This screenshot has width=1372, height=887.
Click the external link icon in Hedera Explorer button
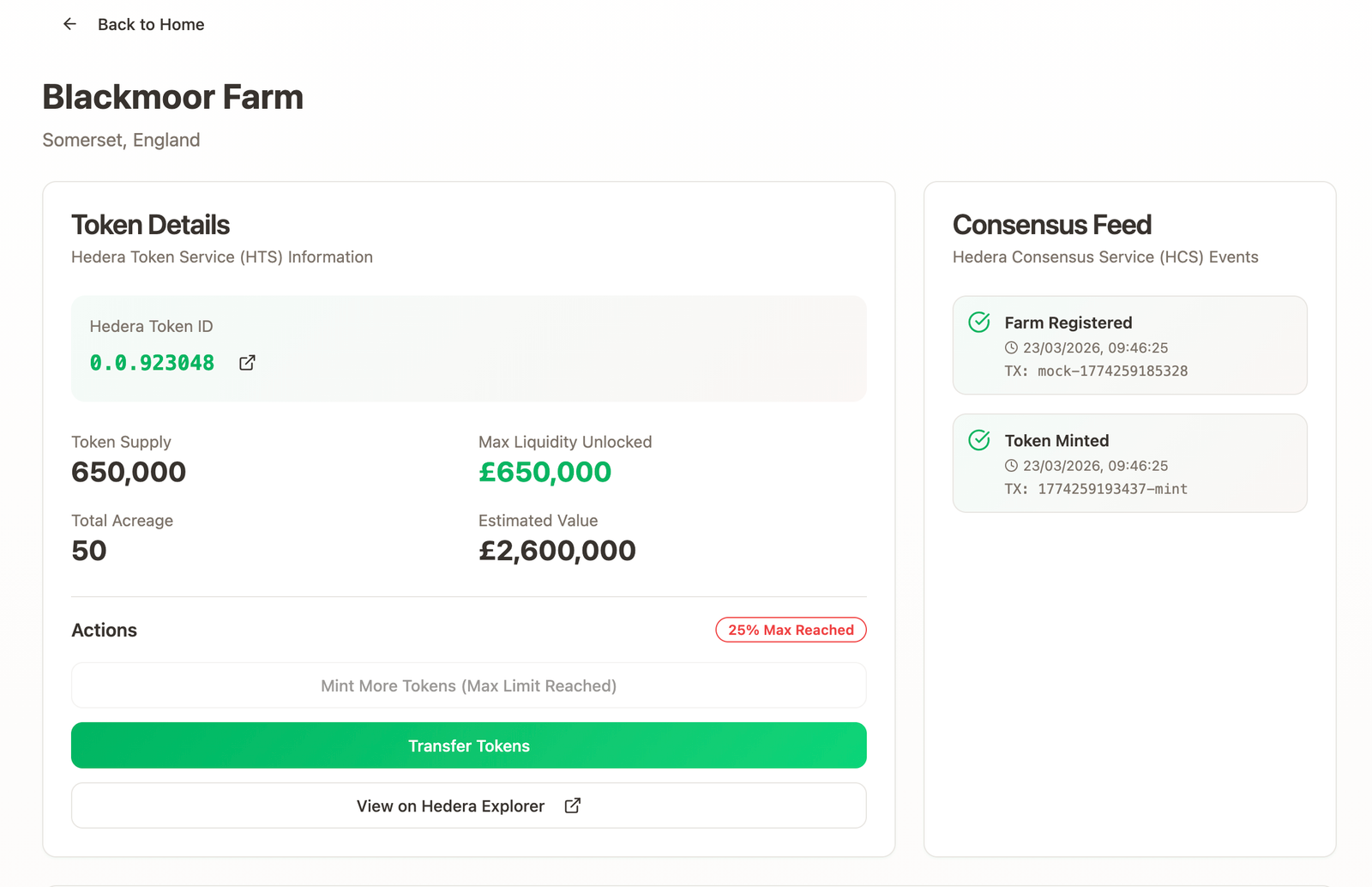pos(573,806)
